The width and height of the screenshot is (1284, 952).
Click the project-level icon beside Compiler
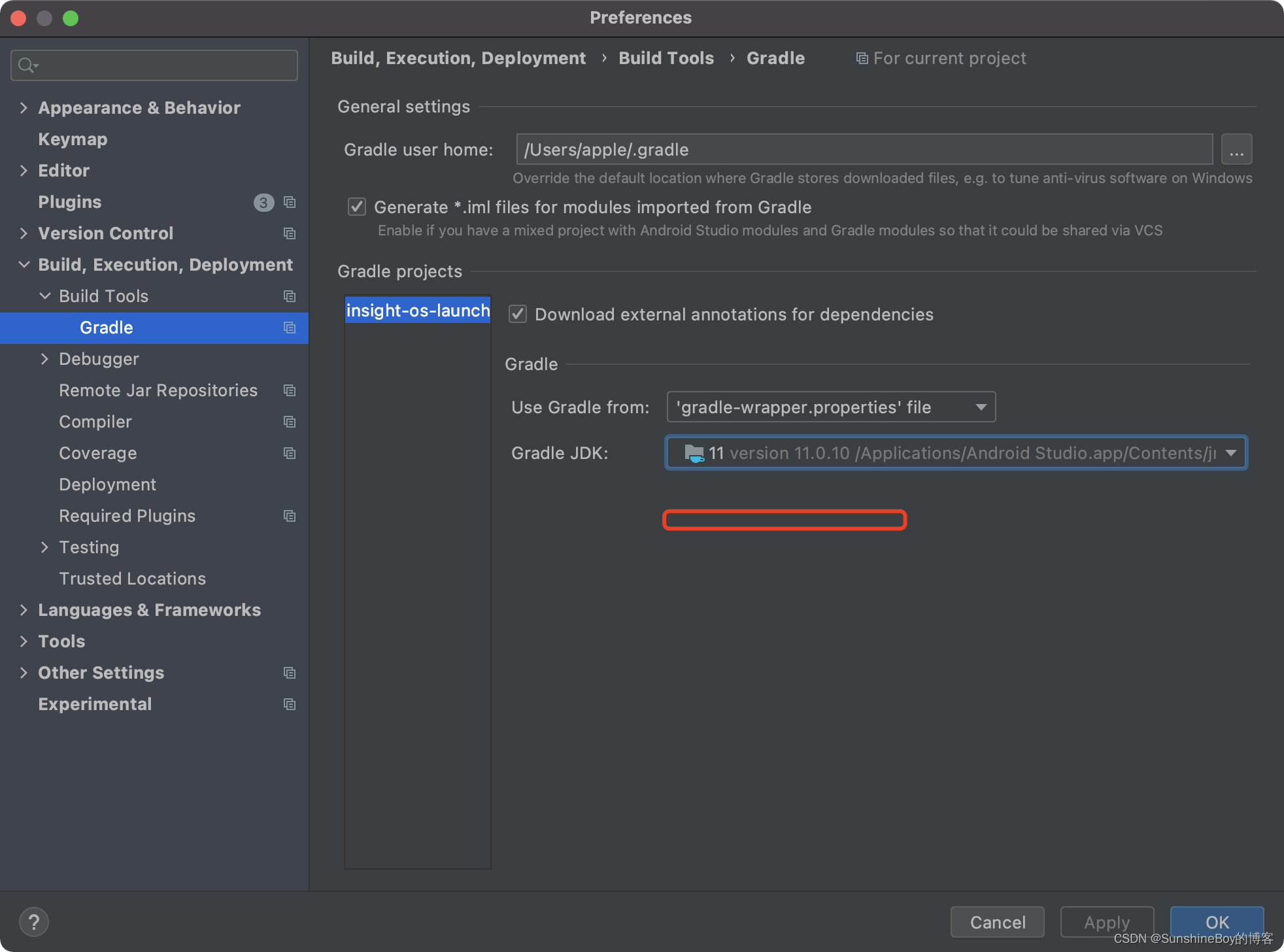290,422
